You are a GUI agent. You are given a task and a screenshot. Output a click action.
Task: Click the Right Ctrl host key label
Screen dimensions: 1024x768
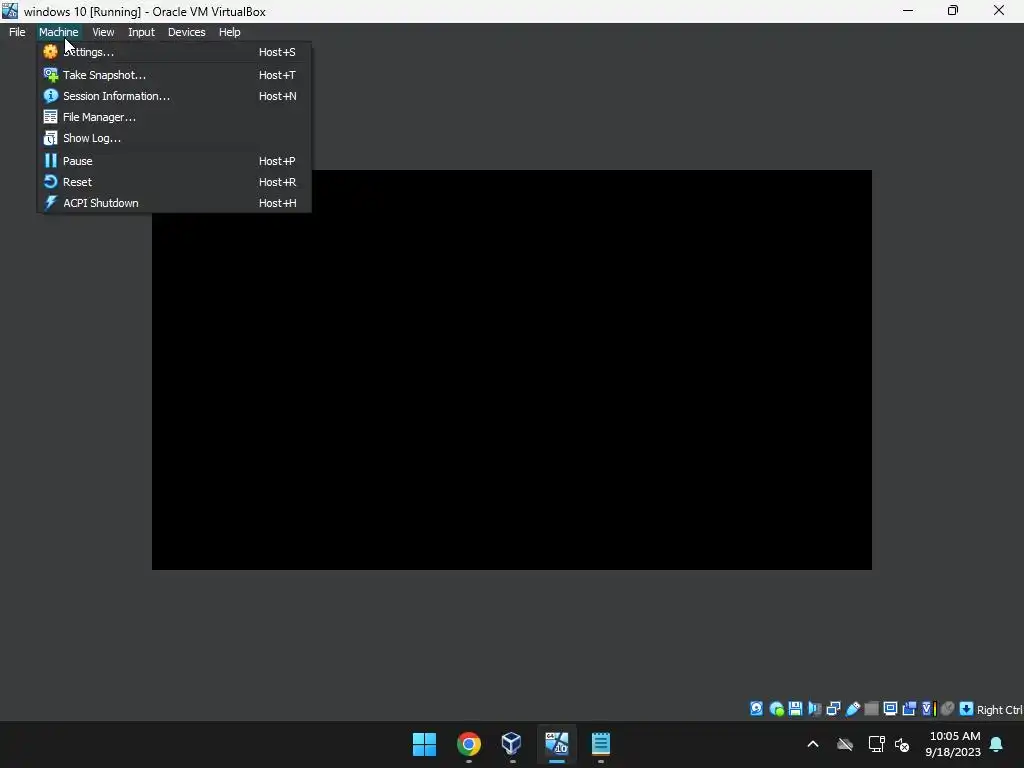[x=999, y=709]
